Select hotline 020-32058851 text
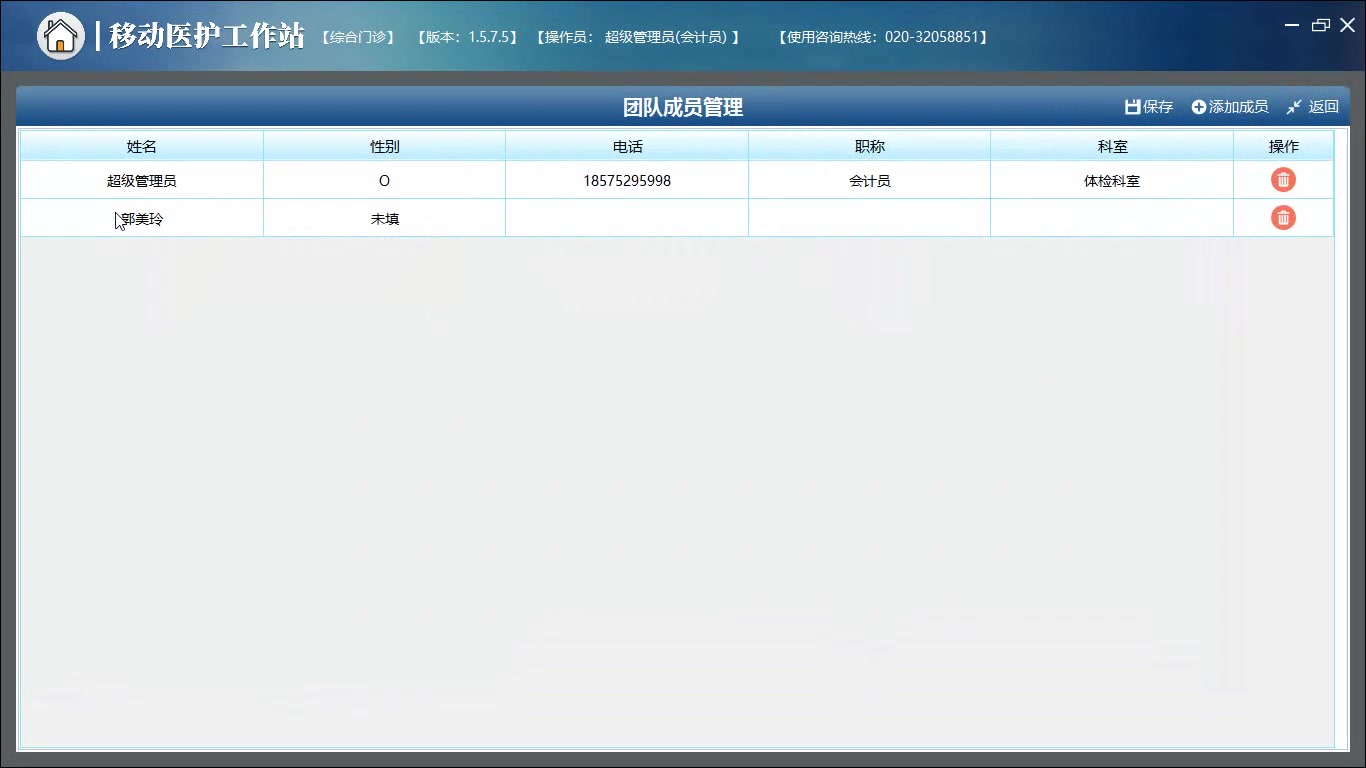Viewport: 1366px width, 768px height. (x=883, y=37)
